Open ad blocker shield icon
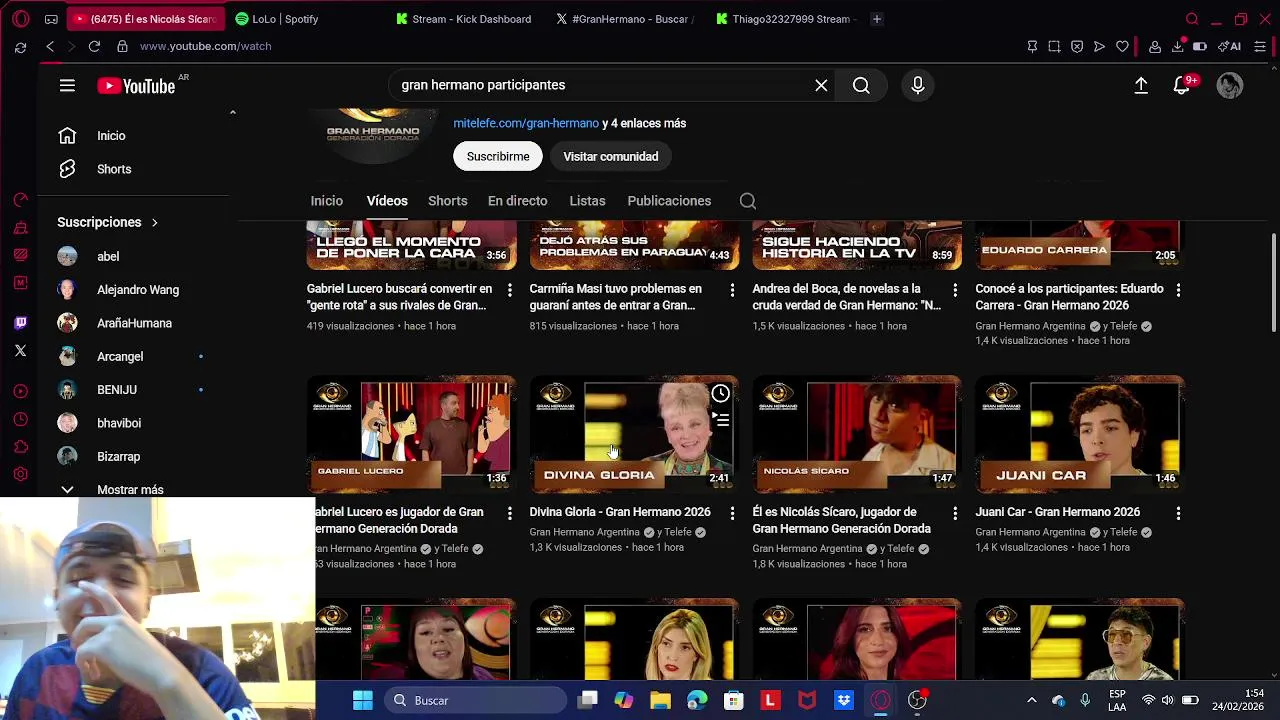Viewport: 1280px width, 720px height. coord(1077,46)
